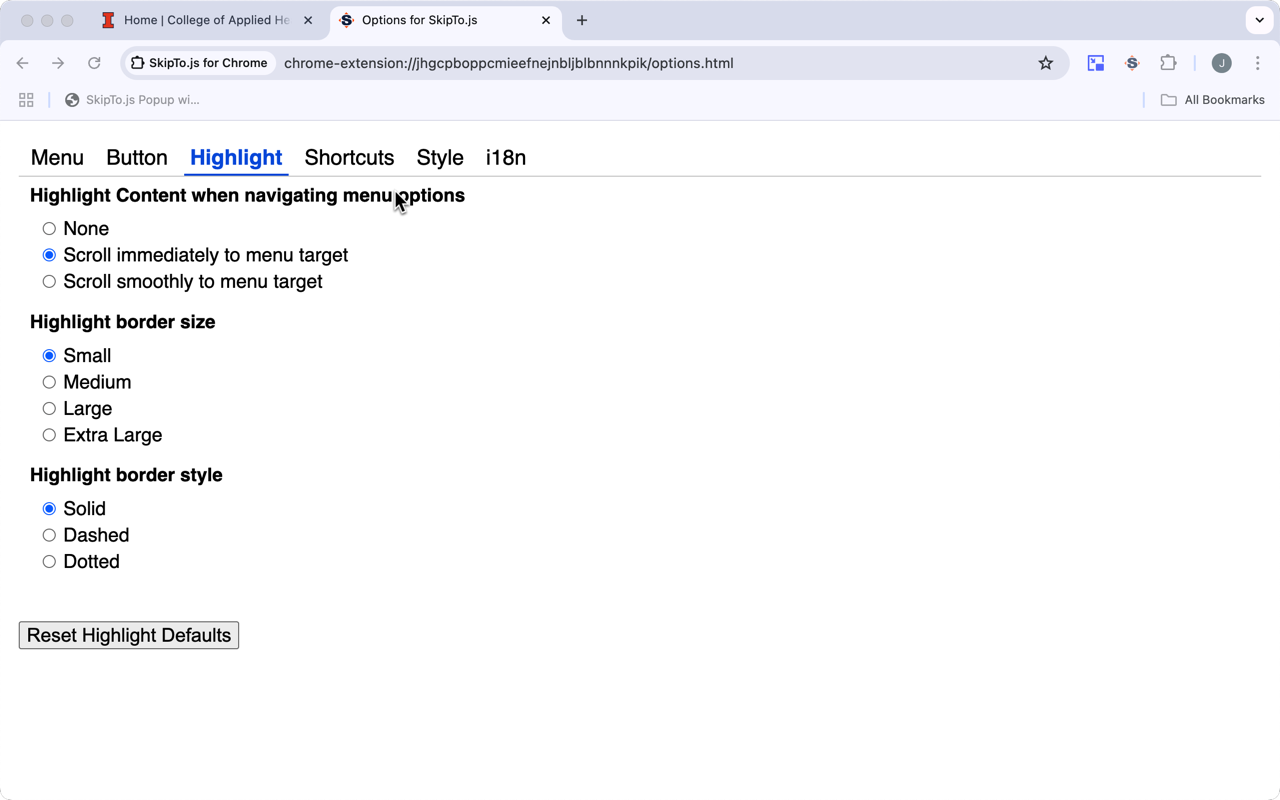Screen dimensions: 1280x800
Task: Switch to the Shortcuts tab
Action: (x=349, y=158)
